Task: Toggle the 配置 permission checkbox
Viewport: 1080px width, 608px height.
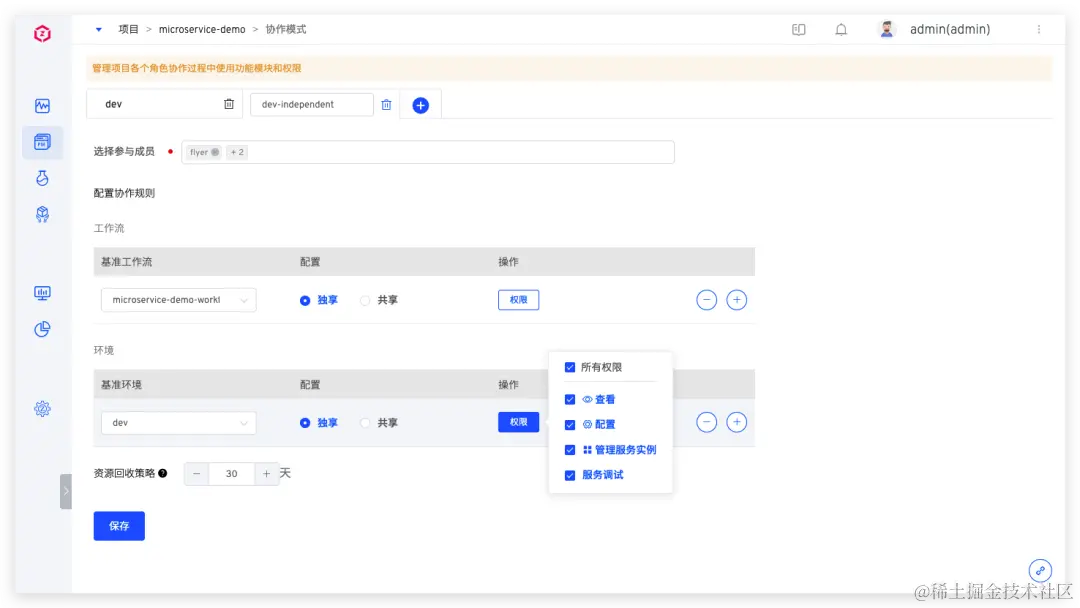Action: [x=570, y=425]
